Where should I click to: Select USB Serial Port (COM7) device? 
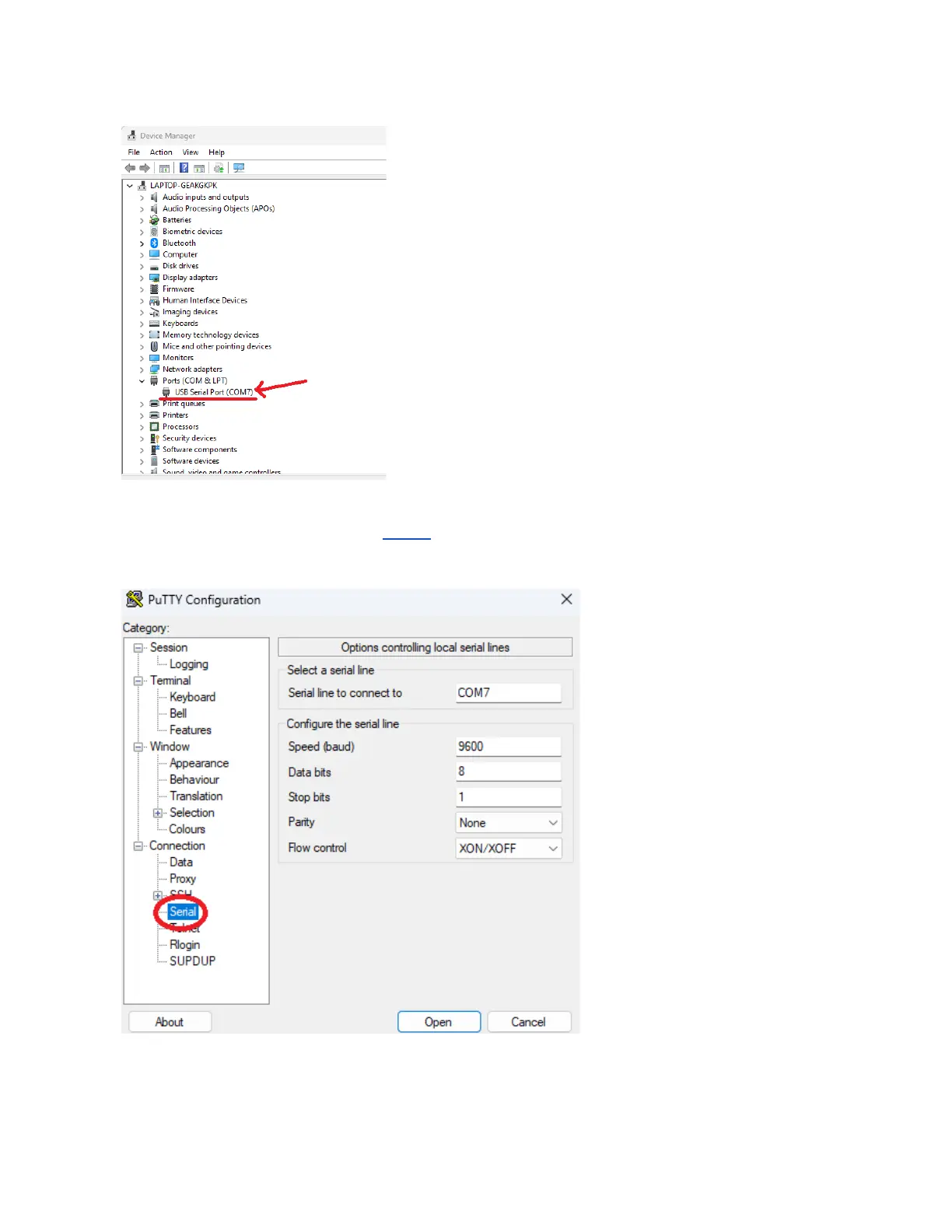pos(213,392)
